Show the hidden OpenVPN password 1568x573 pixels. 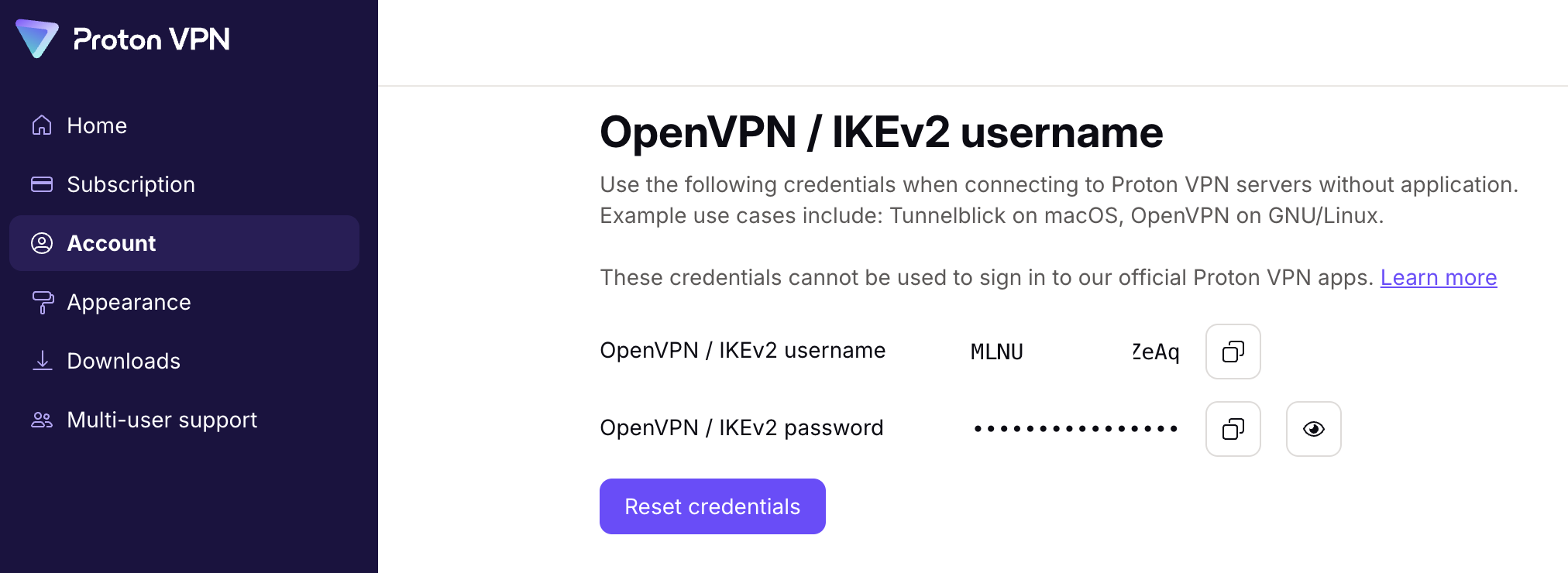[x=1313, y=429]
